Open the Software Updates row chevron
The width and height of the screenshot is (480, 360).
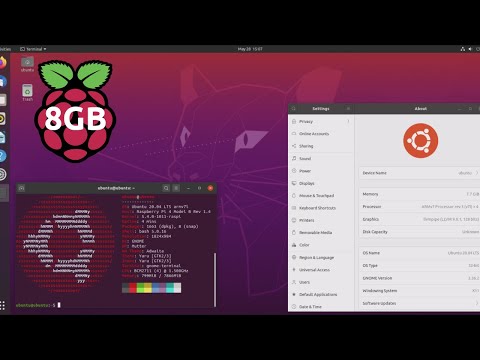pyautogui.click(x=477, y=303)
